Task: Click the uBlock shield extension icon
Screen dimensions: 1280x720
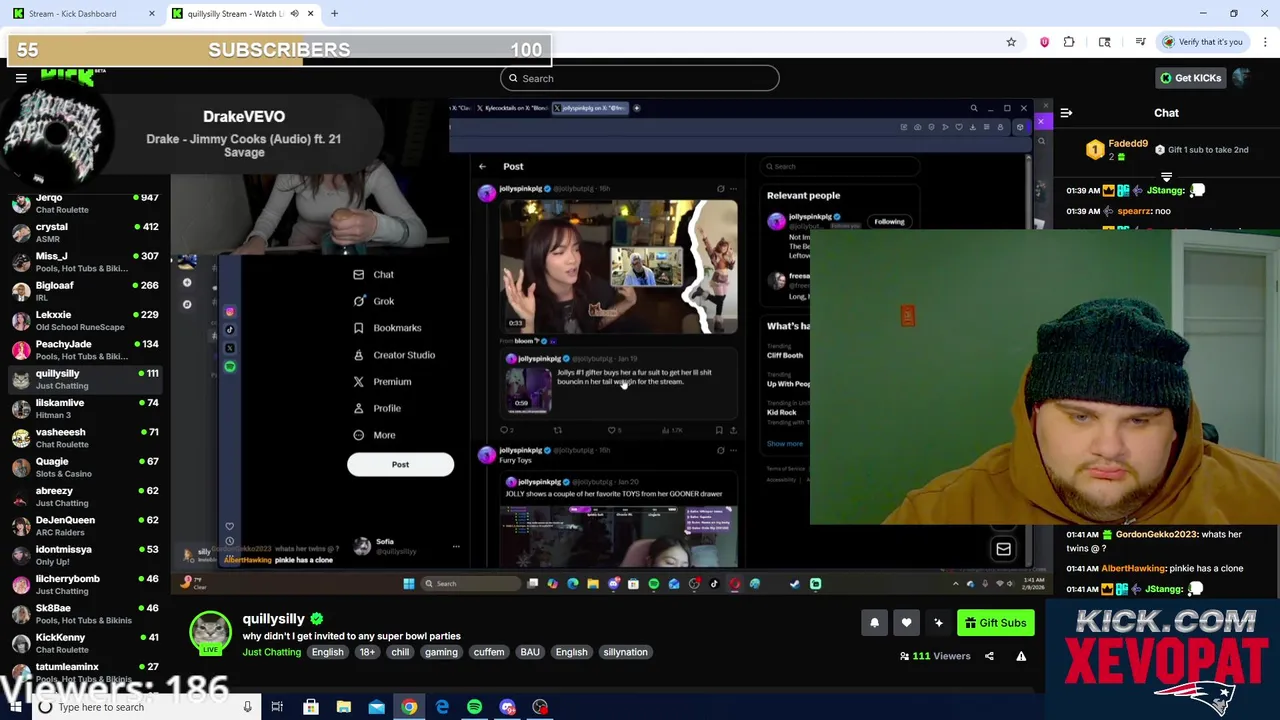Action: [x=1044, y=42]
